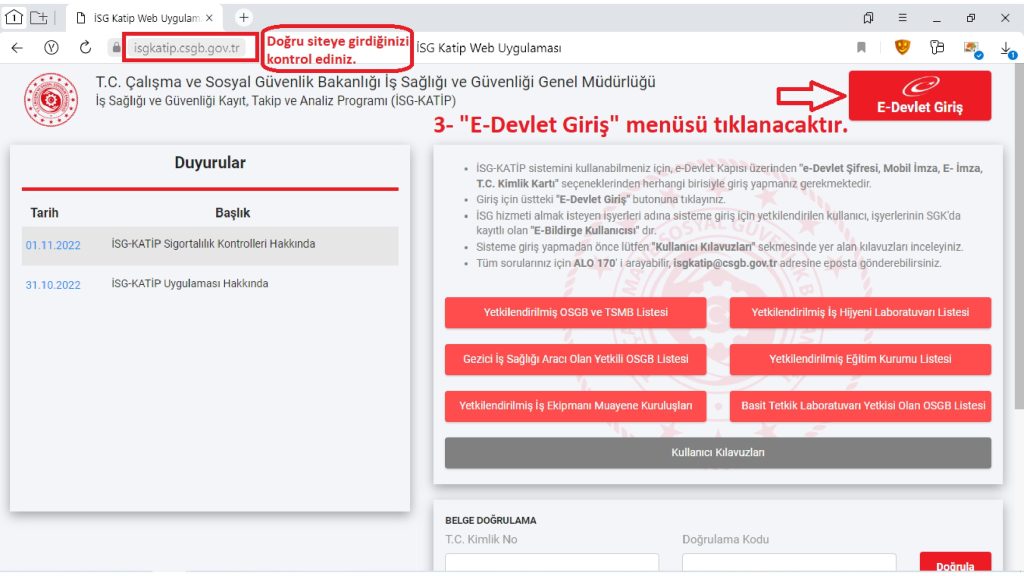Open Yetkilendirilmiş Eğitim Kurumu Listesi
The image size is (1024, 576).
(860, 359)
